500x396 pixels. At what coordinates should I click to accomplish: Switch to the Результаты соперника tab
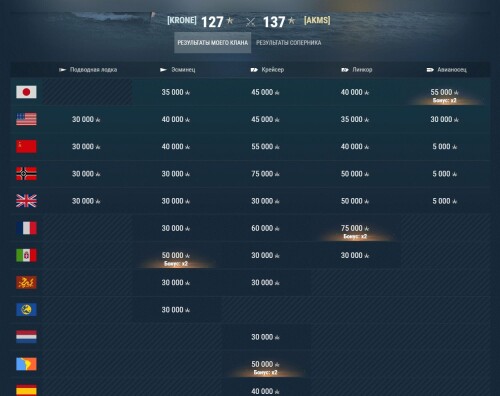coord(289,43)
